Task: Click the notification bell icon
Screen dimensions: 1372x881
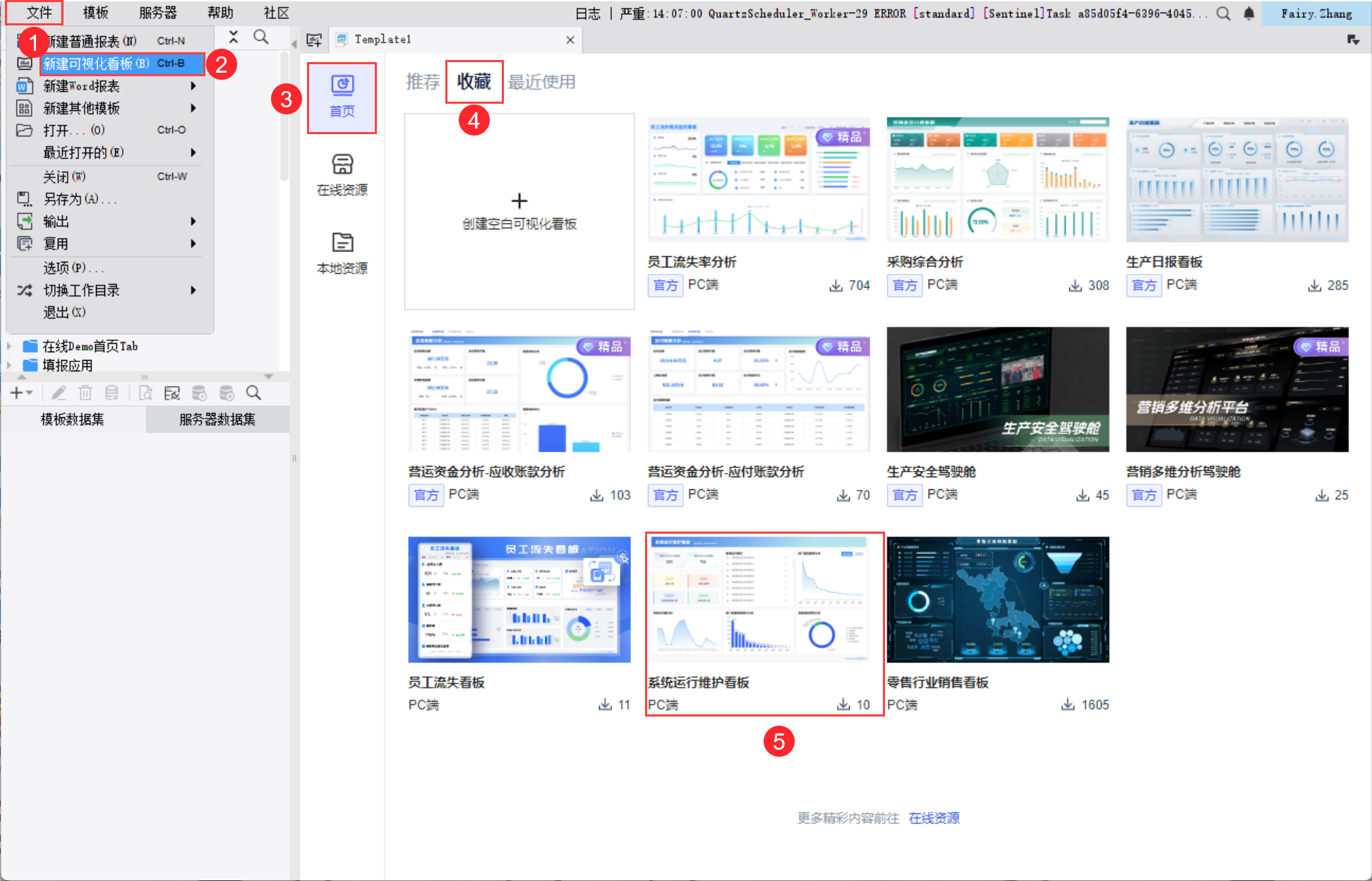Action: point(1248,13)
